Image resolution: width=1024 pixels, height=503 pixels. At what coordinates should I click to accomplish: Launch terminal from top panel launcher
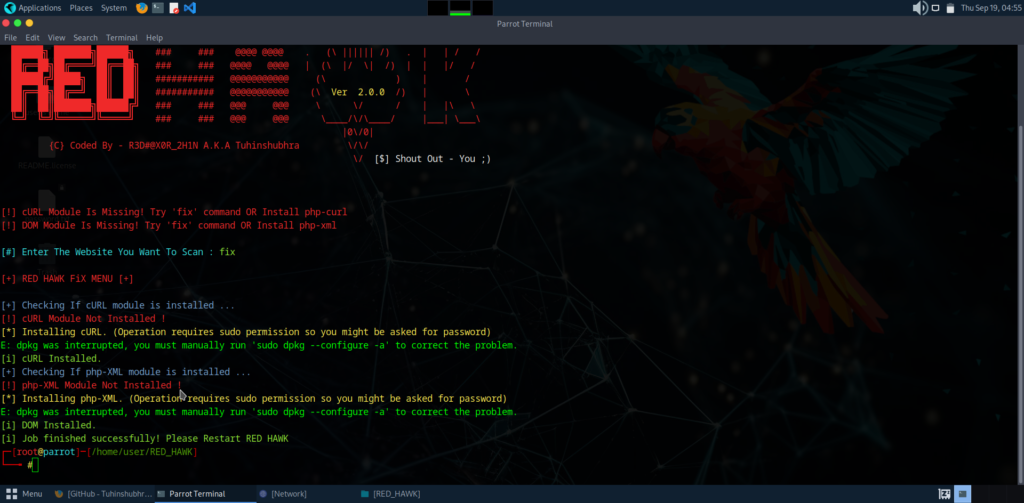tap(158, 8)
